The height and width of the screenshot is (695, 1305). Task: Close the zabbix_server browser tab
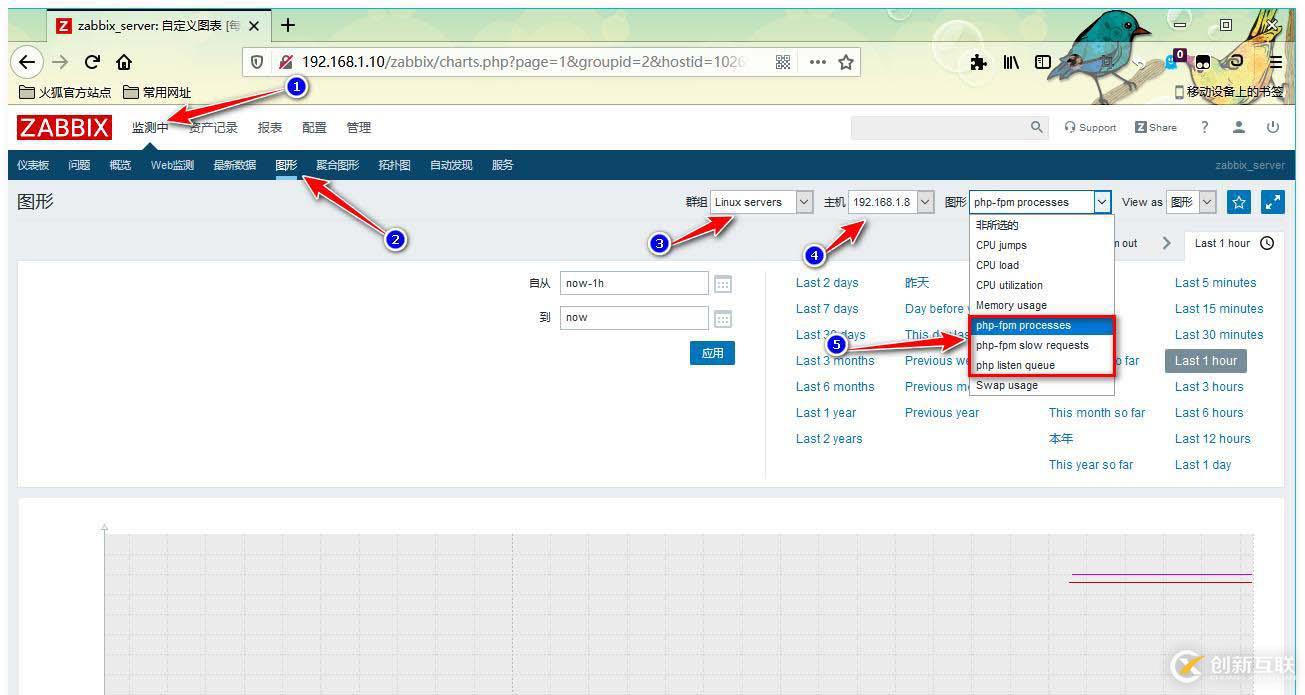[254, 25]
